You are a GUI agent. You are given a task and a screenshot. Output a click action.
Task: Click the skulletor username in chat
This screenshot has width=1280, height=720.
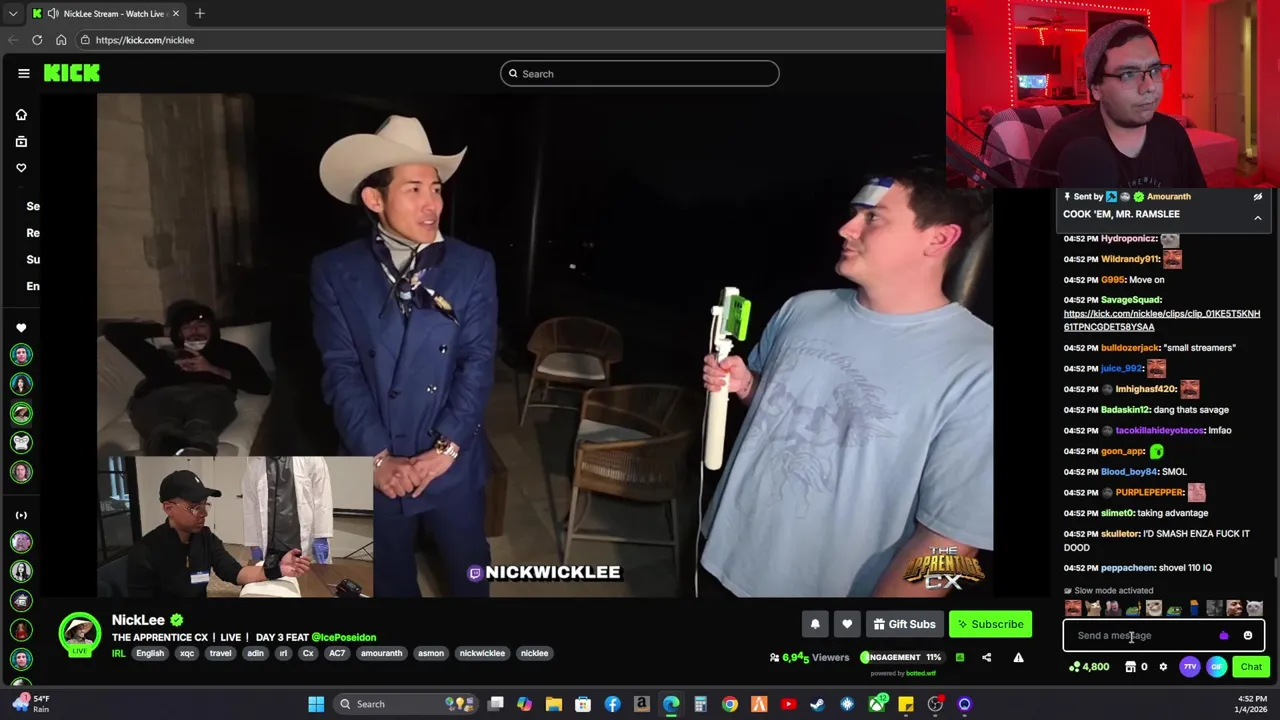pyautogui.click(x=1120, y=533)
